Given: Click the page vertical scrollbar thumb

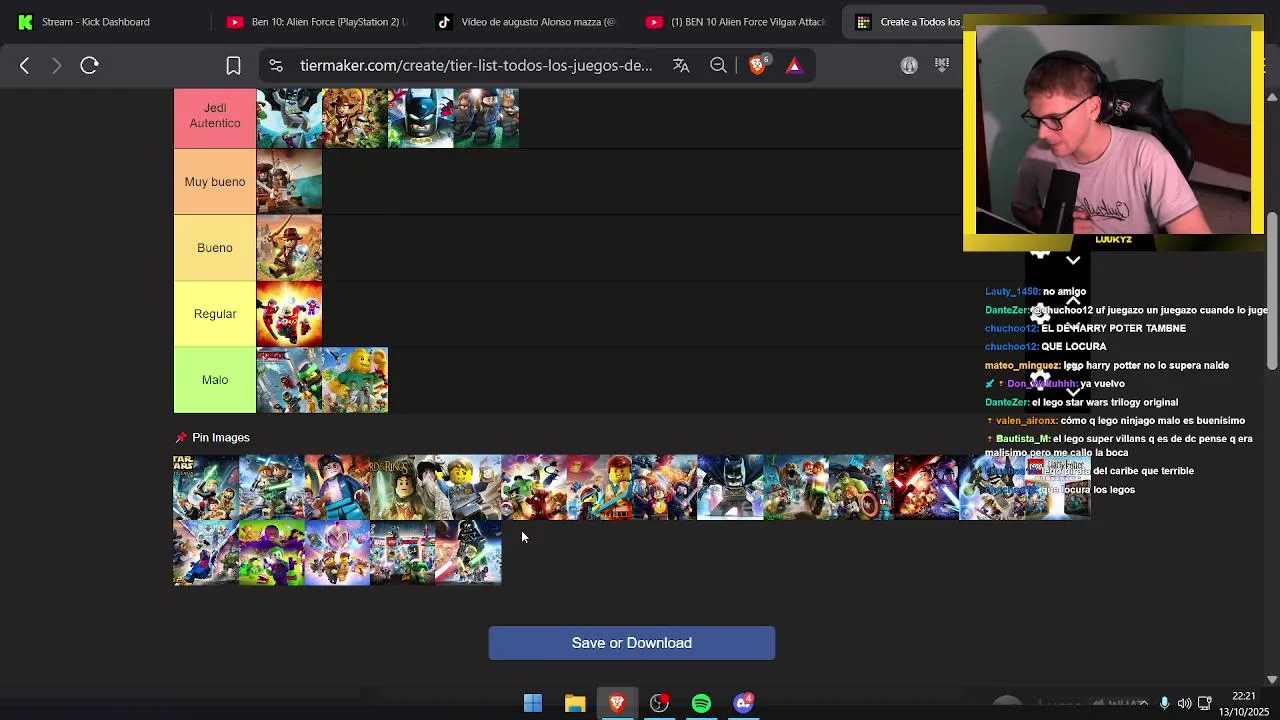Looking at the screenshot, I should [1272, 290].
